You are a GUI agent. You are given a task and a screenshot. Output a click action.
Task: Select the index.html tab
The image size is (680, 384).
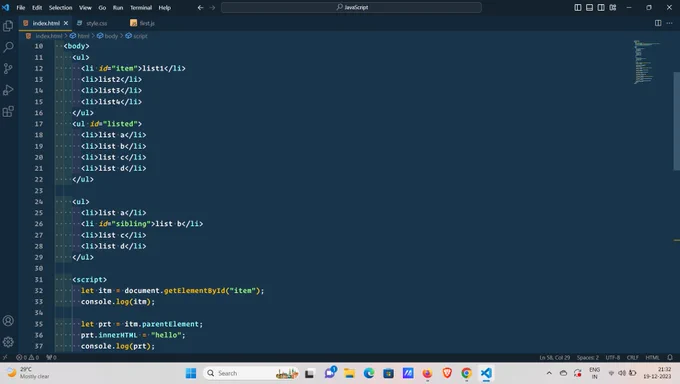coord(46,23)
